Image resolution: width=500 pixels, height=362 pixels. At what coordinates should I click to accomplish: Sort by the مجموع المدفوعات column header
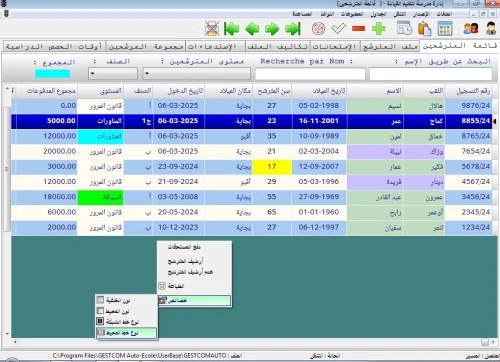(47, 91)
